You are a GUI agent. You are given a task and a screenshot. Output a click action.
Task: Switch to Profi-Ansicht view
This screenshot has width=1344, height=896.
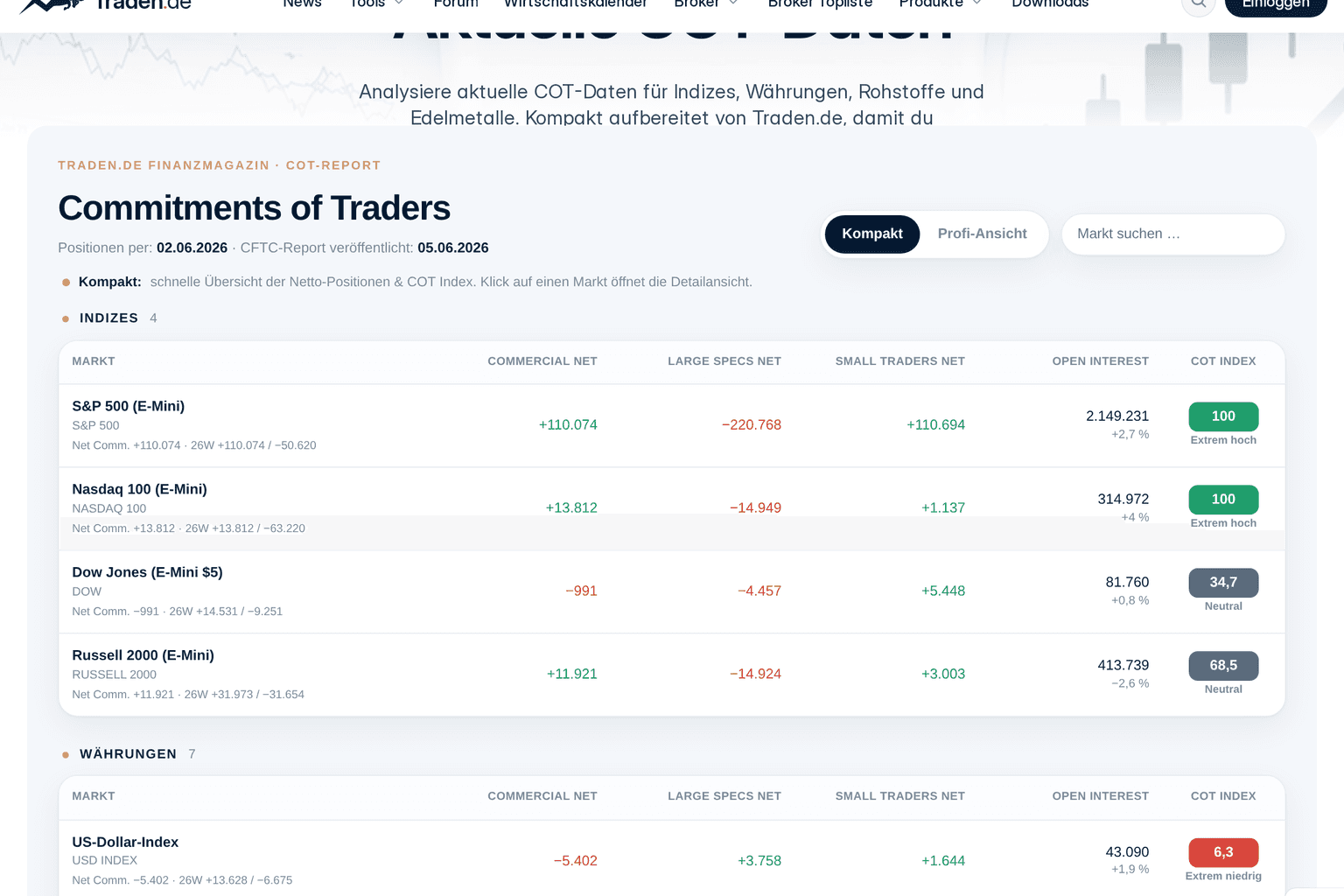tap(982, 234)
